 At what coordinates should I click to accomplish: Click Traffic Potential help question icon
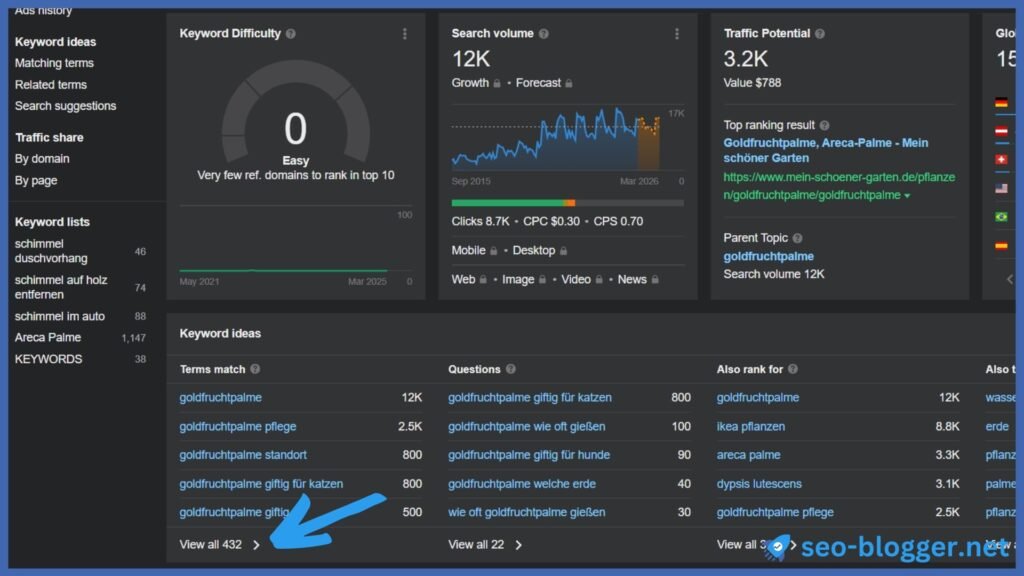click(820, 34)
